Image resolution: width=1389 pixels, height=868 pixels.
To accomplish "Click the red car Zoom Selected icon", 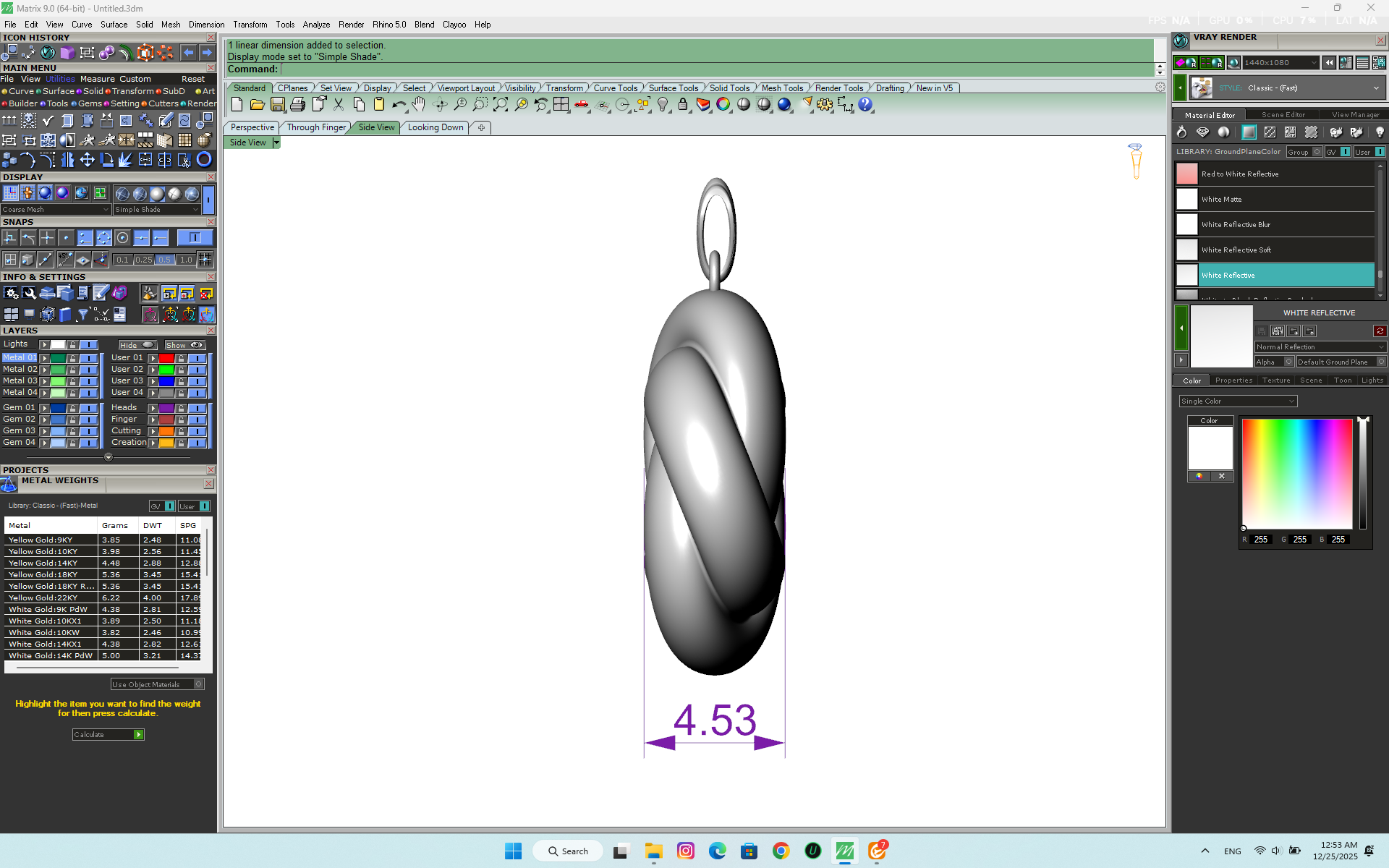I will 582,105.
